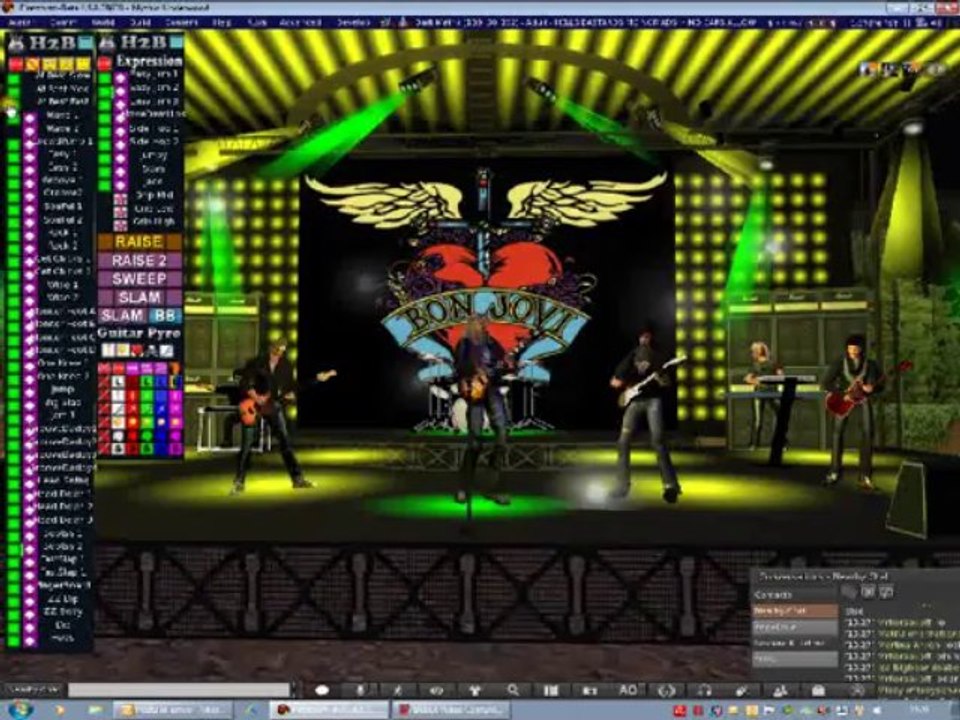
Task: Click the red button atop left H2B HUD
Action: (x=15, y=64)
